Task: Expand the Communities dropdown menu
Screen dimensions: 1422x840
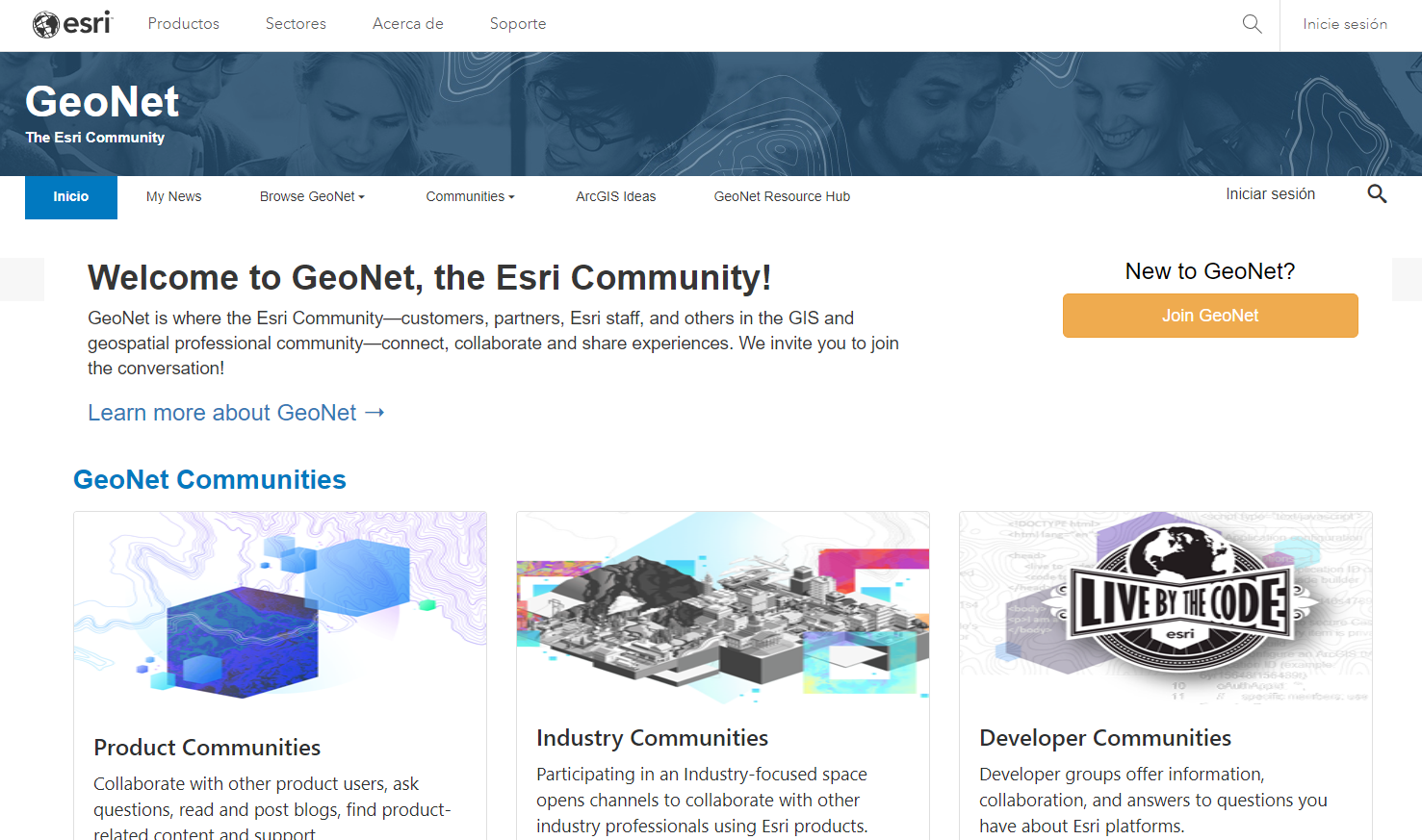Action: (470, 196)
